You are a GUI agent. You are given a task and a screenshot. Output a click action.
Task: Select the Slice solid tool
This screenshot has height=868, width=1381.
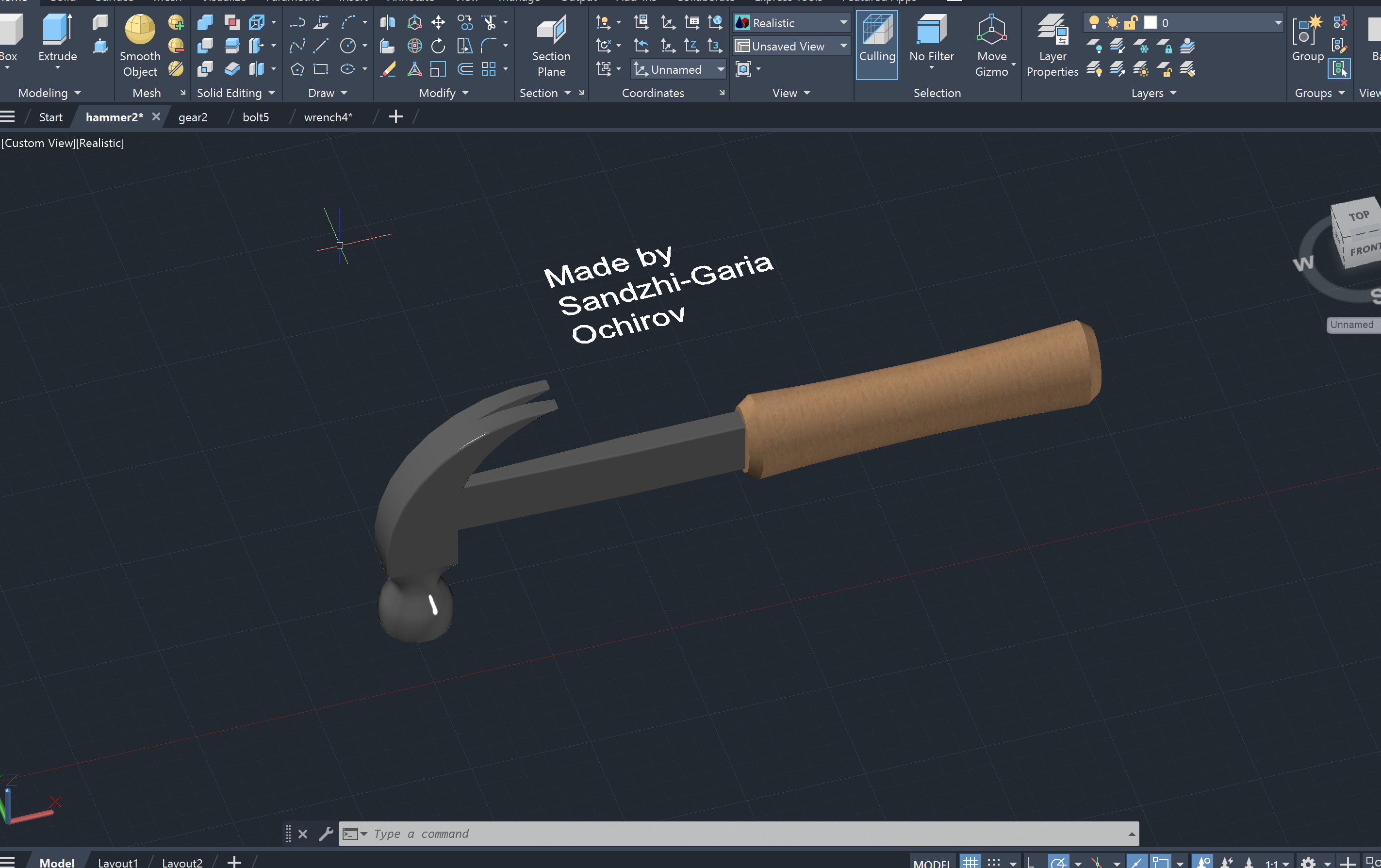[232, 46]
